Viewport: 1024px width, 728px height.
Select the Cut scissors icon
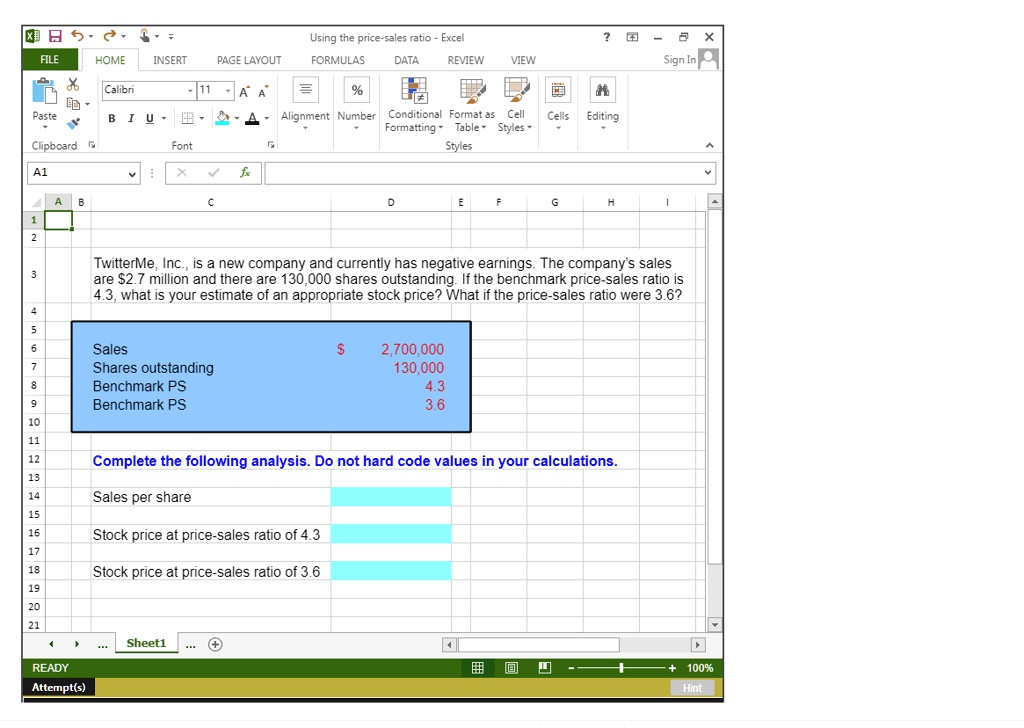tap(73, 84)
